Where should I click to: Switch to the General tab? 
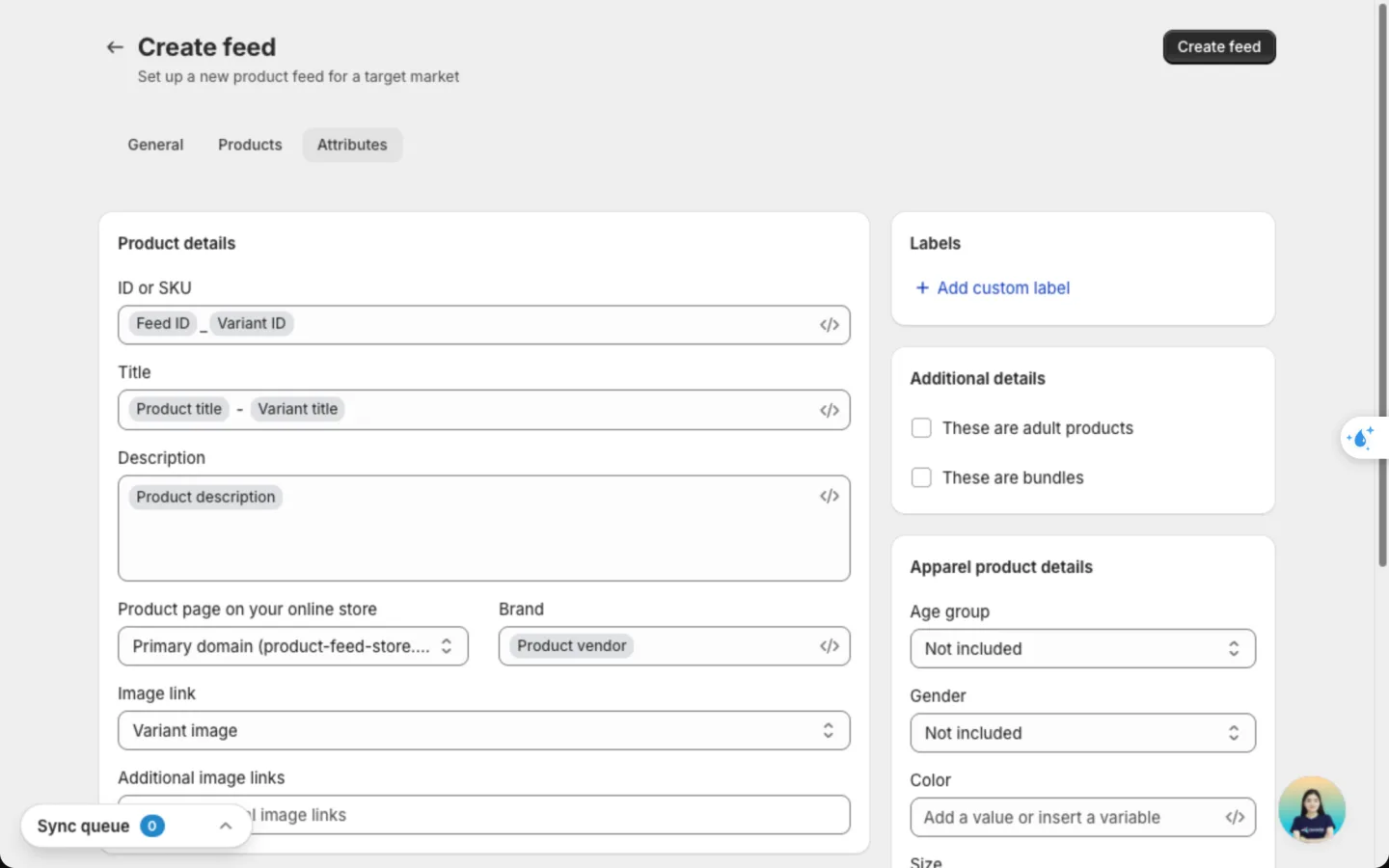(155, 145)
